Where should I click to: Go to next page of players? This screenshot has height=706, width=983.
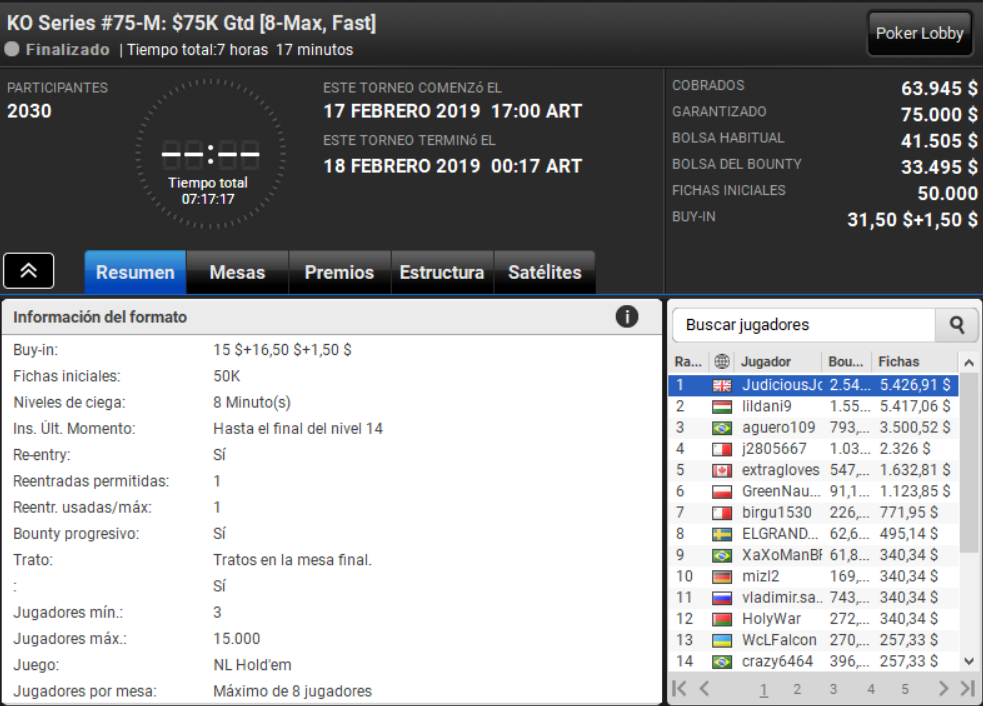[943, 688]
